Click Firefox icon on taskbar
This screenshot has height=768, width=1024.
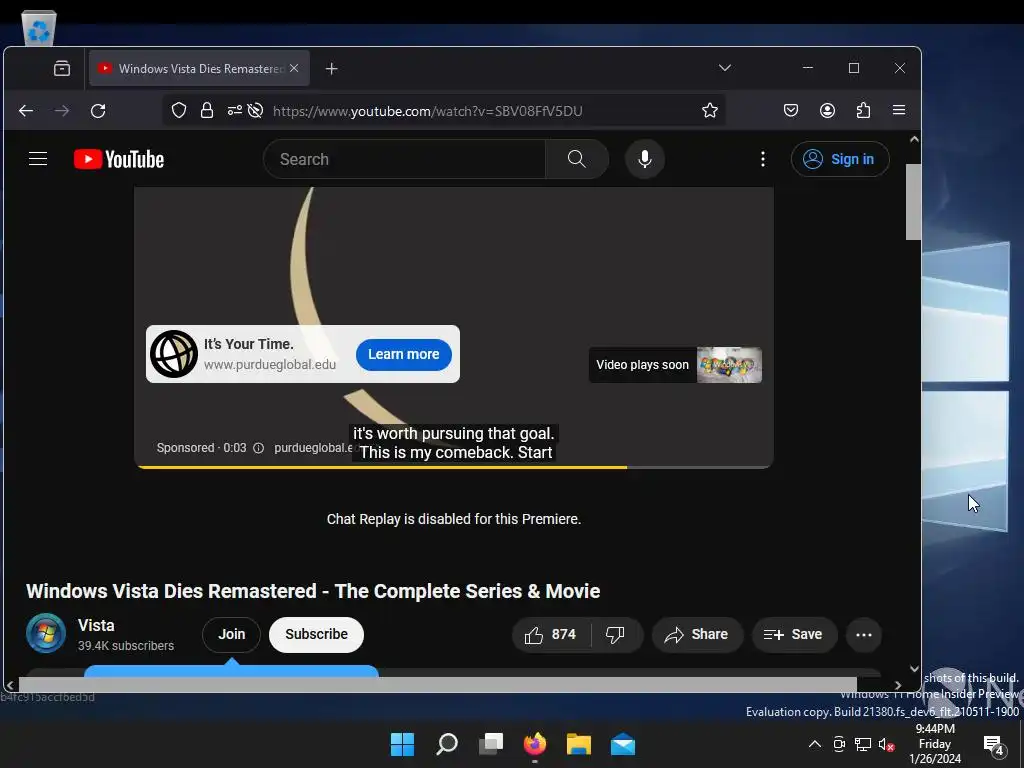(x=535, y=744)
